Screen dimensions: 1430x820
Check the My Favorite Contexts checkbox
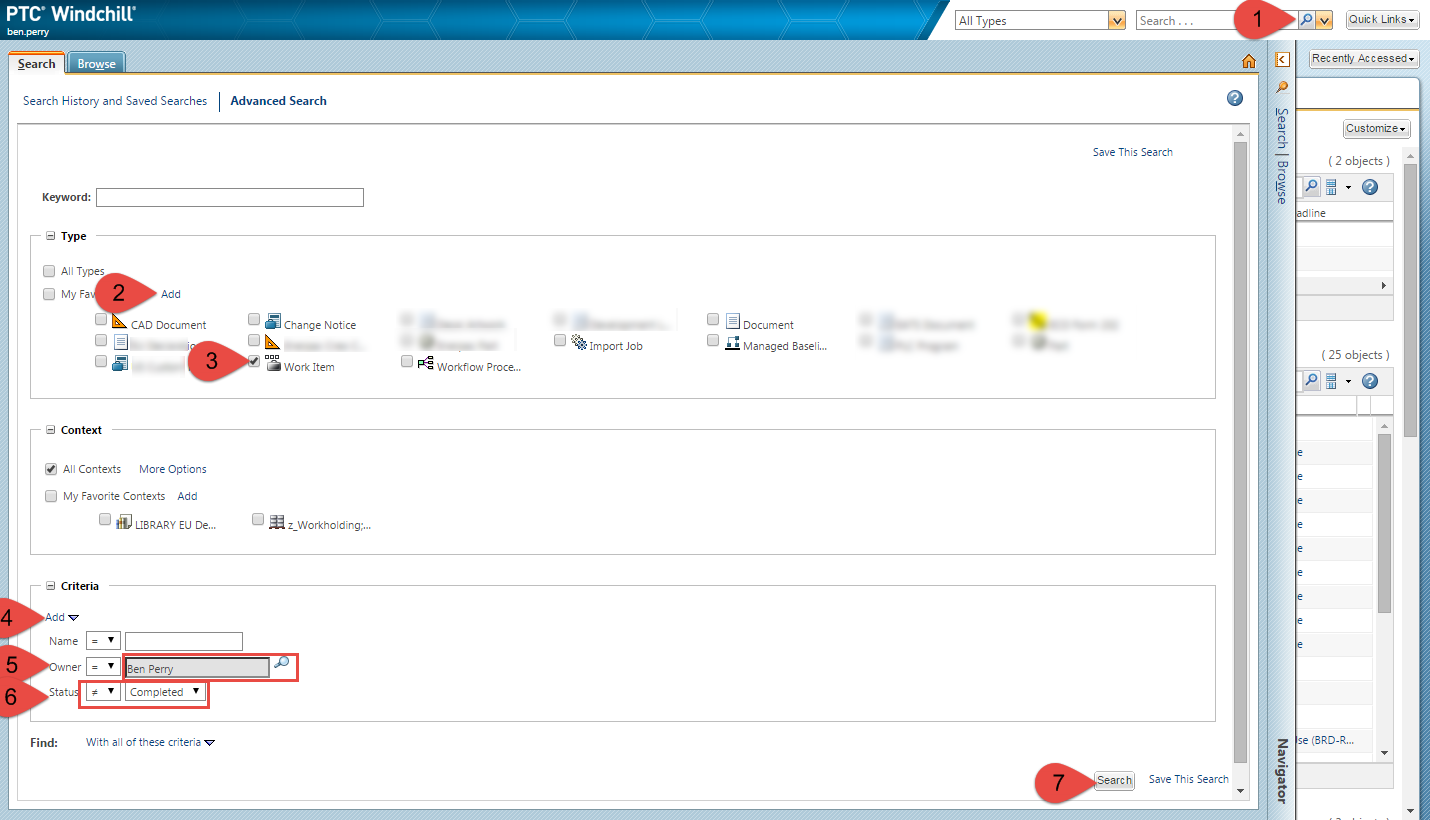51,495
